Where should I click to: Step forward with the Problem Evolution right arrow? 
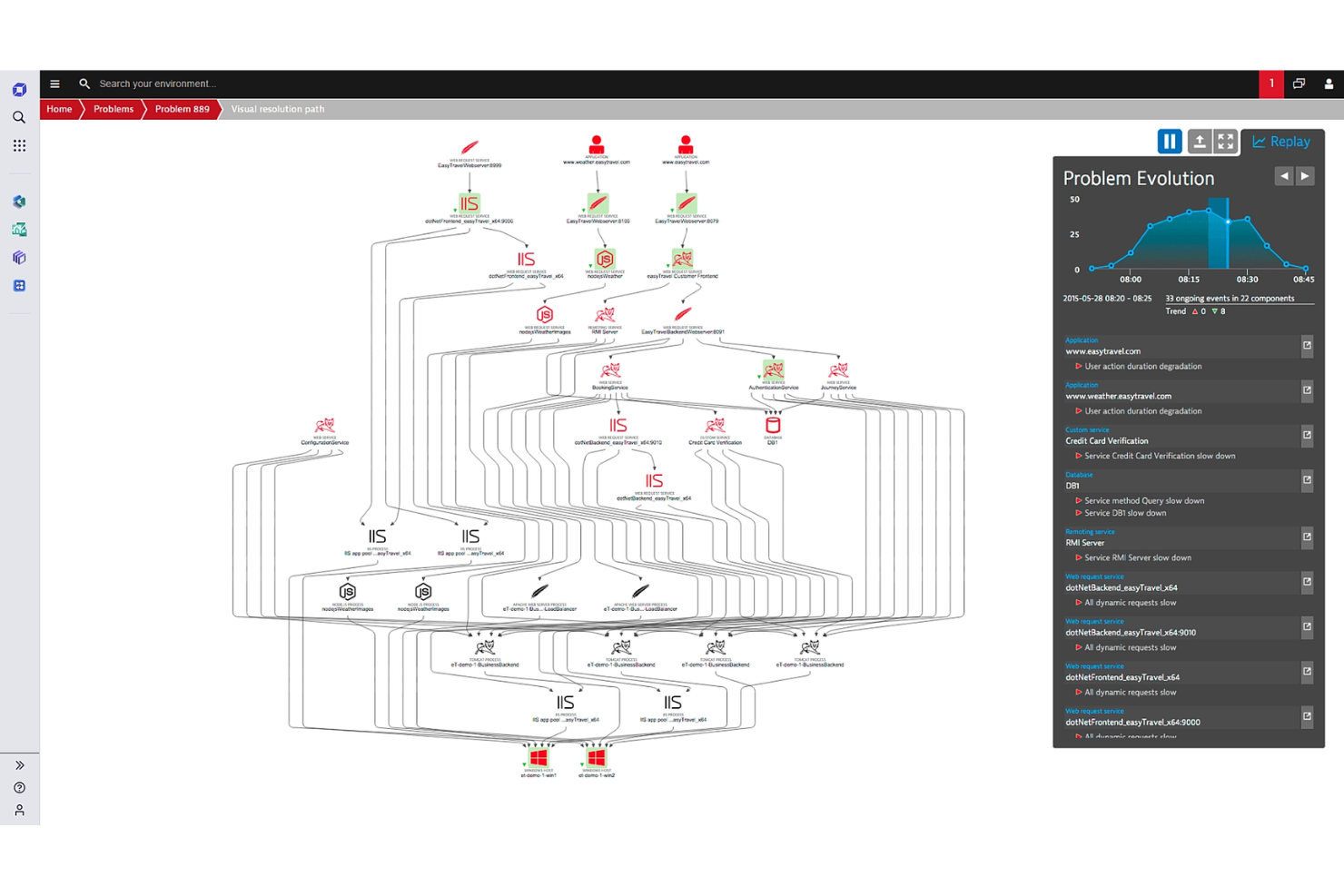click(1305, 176)
